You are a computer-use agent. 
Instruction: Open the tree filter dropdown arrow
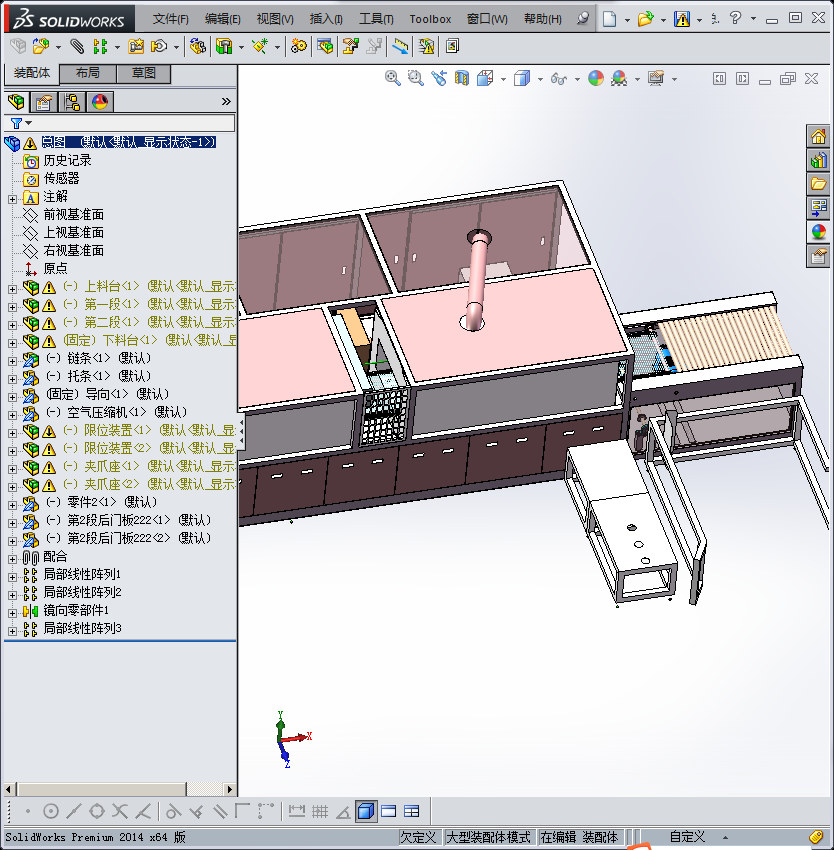29,123
